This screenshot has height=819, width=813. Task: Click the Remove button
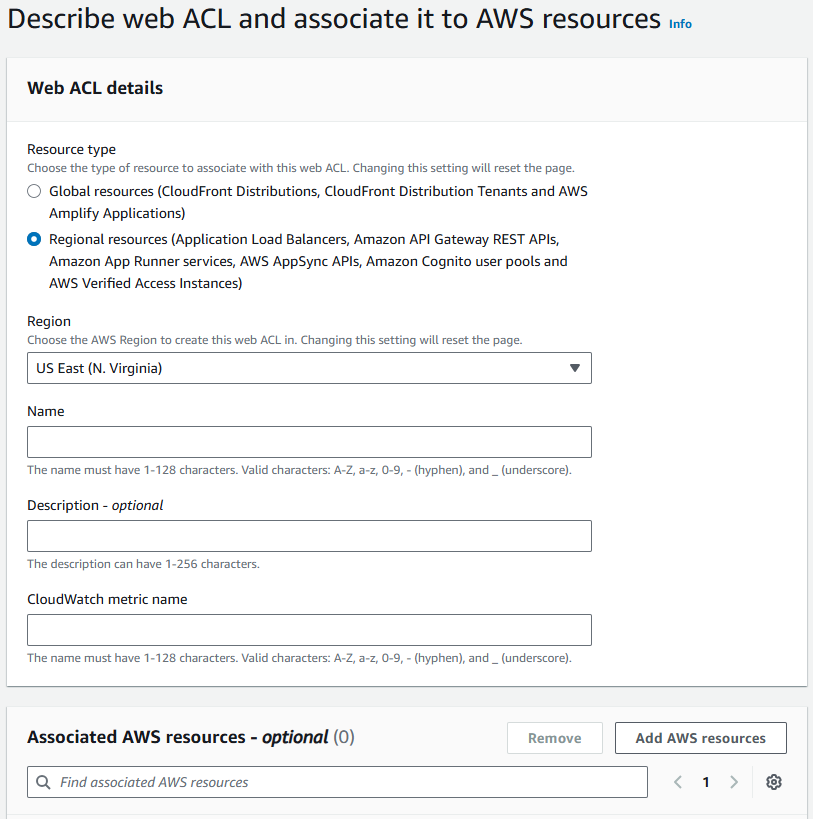554,738
